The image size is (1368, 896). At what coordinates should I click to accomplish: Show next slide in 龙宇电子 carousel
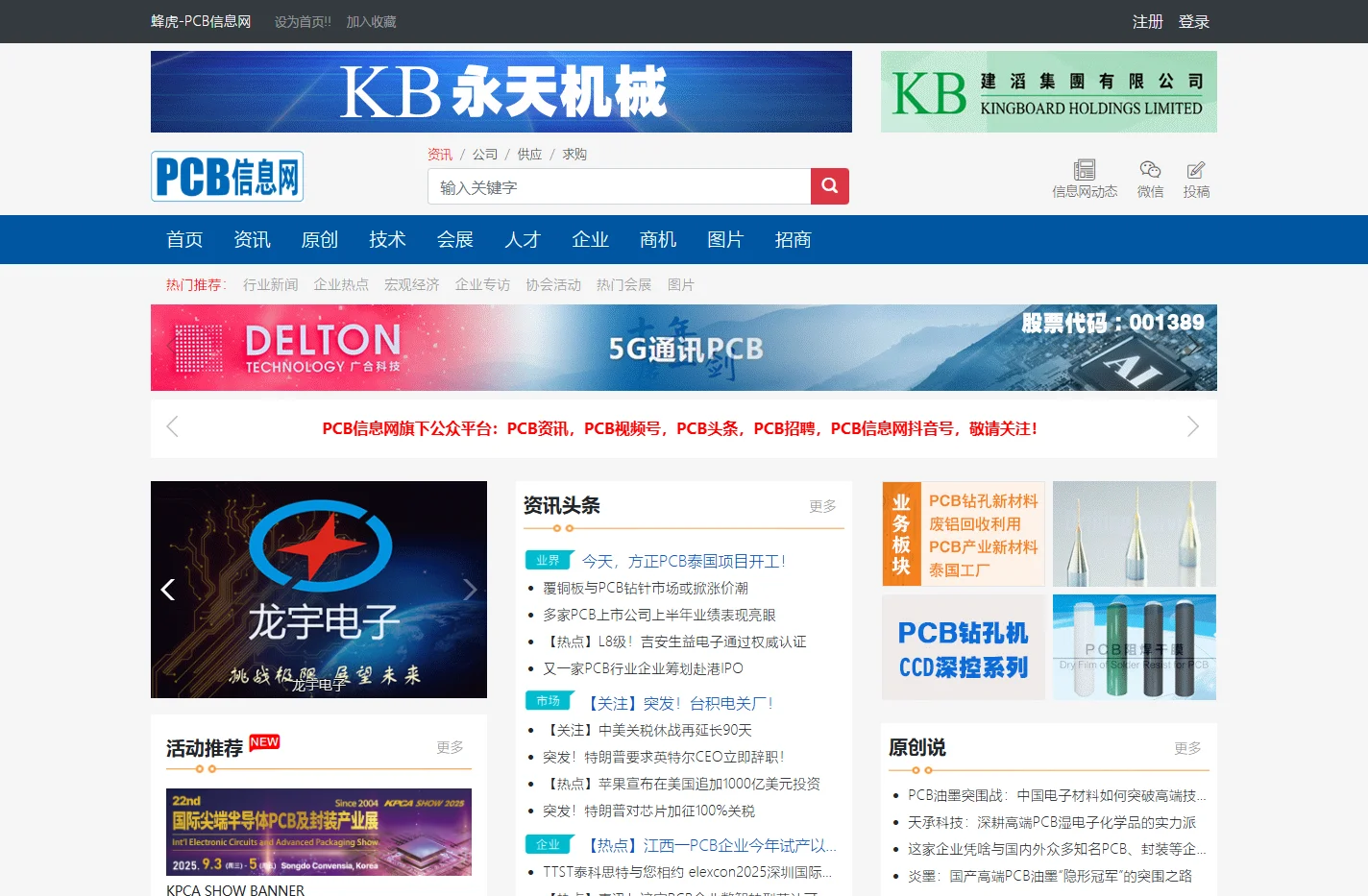(470, 590)
